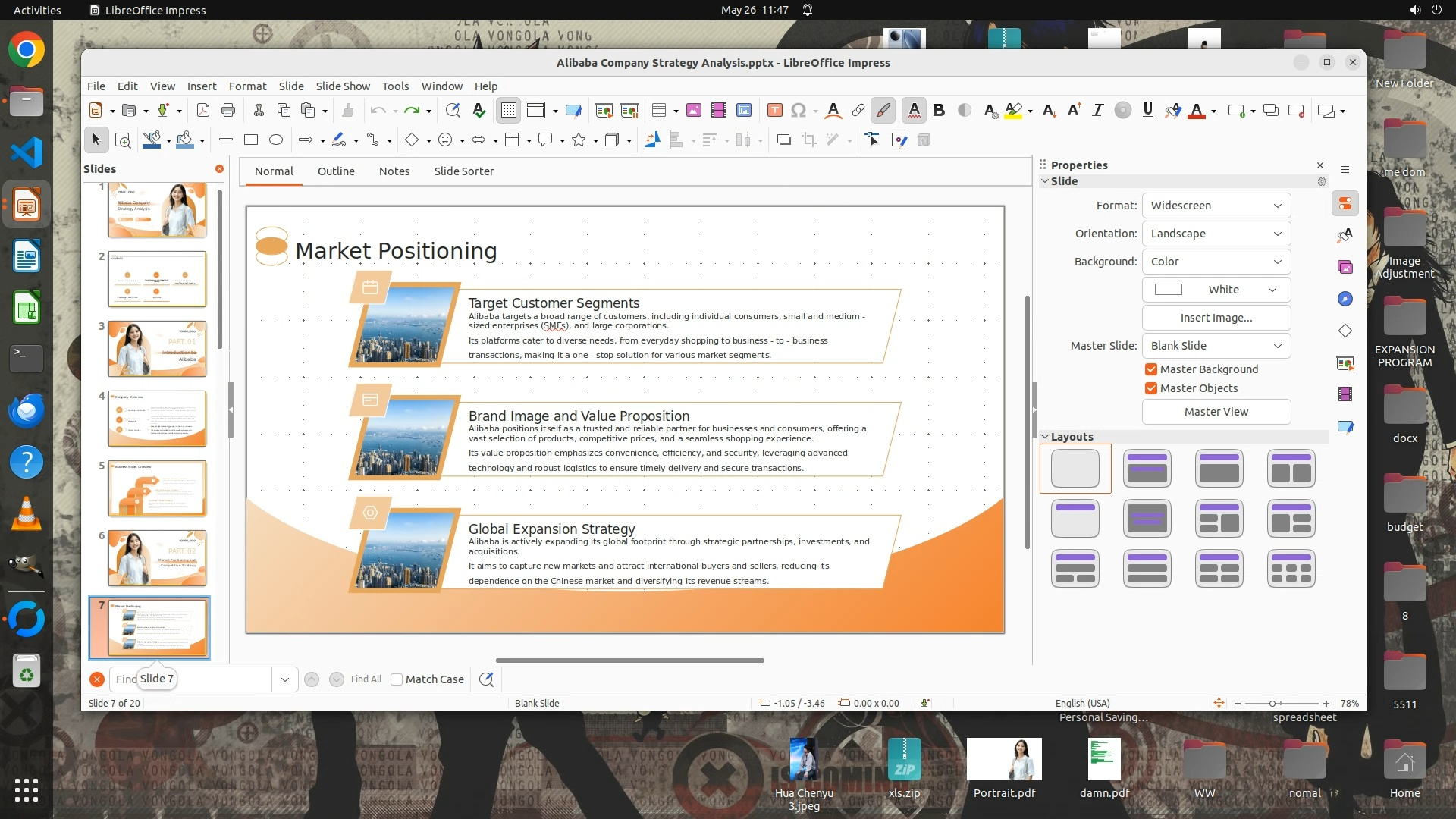Click the Print icon in toolbar
Viewport: 1456px width, 819px height.
[x=228, y=111]
